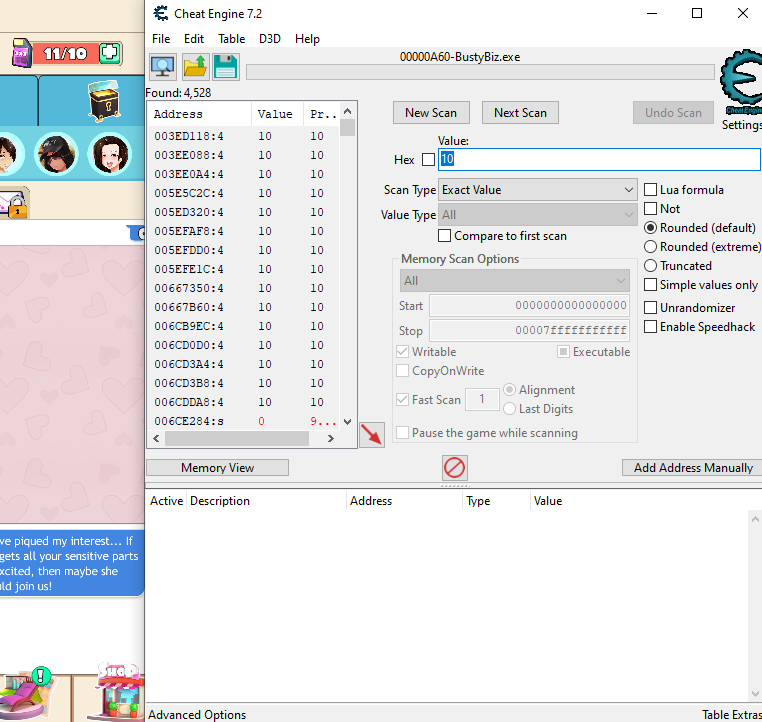Click the game's treasure chest icon
The width and height of the screenshot is (762, 722).
[104, 101]
